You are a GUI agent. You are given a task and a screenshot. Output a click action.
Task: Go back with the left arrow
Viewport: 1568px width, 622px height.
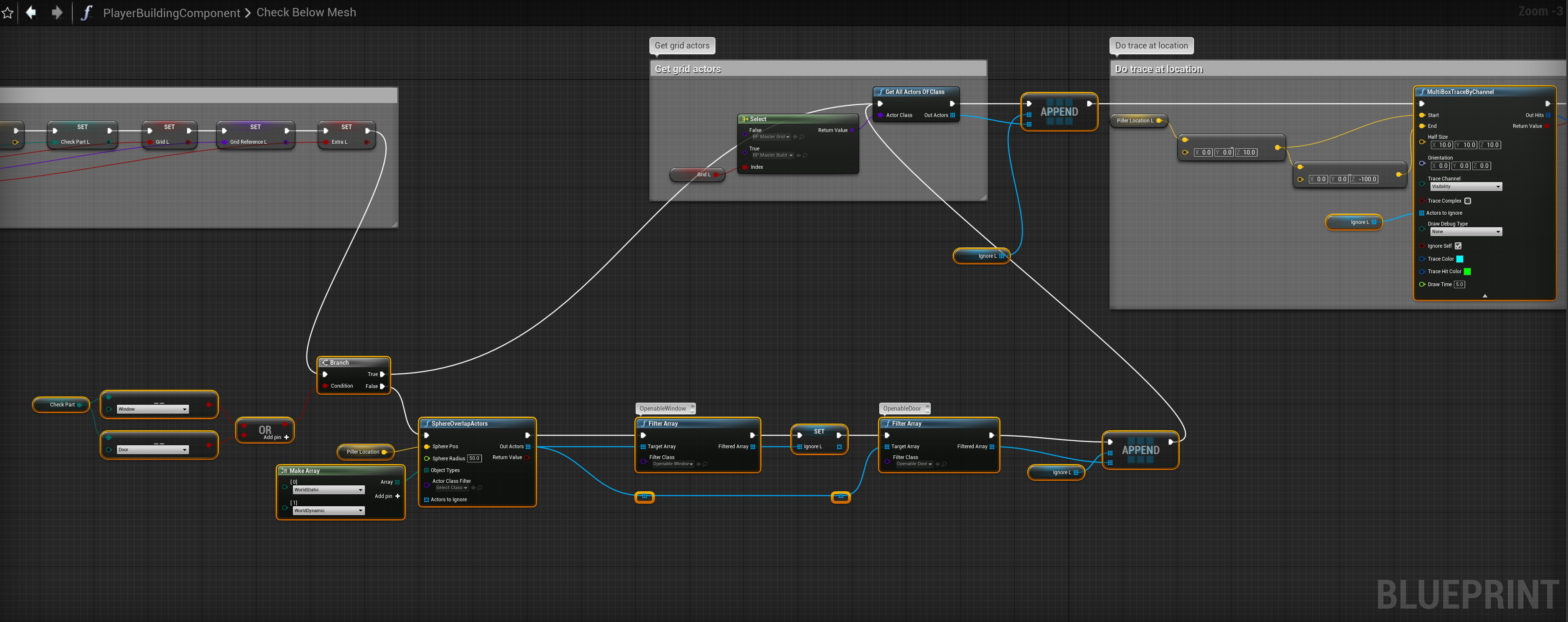click(31, 13)
